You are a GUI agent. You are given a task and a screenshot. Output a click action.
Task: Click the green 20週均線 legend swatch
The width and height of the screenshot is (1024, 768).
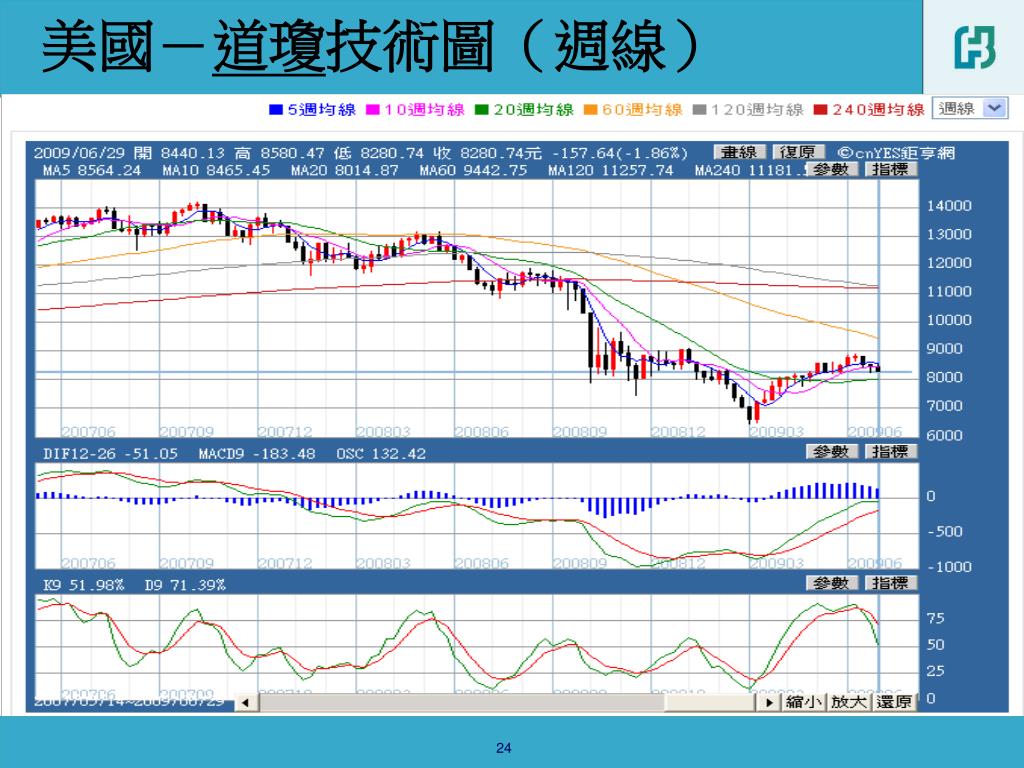[x=481, y=110]
